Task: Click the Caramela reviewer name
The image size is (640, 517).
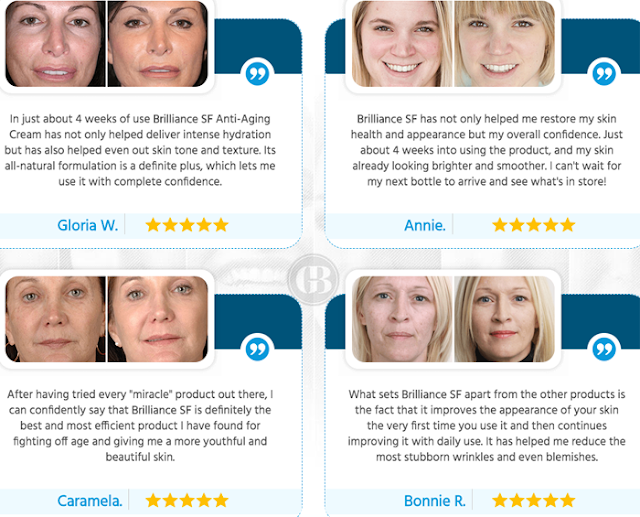Action: click(x=90, y=501)
